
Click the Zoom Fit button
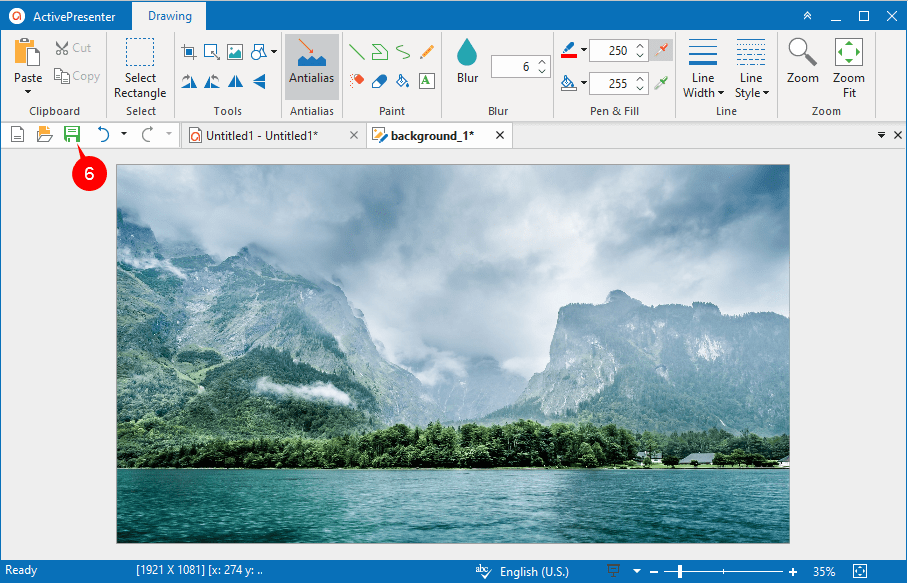tap(849, 68)
